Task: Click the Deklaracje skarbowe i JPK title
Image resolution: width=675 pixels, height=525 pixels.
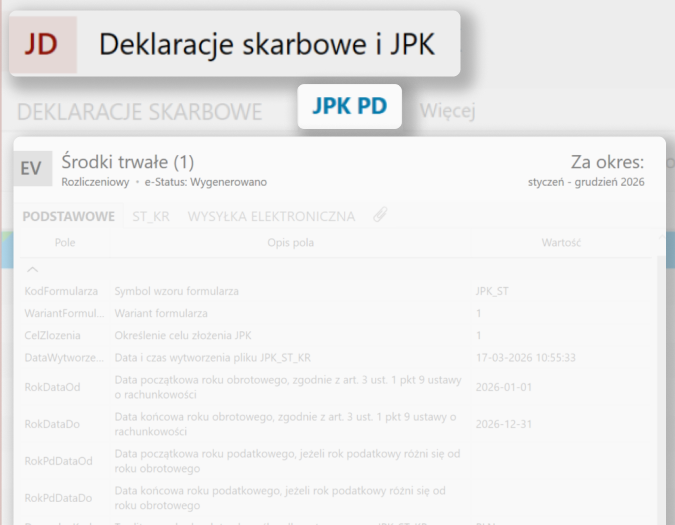Action: click(x=266, y=45)
